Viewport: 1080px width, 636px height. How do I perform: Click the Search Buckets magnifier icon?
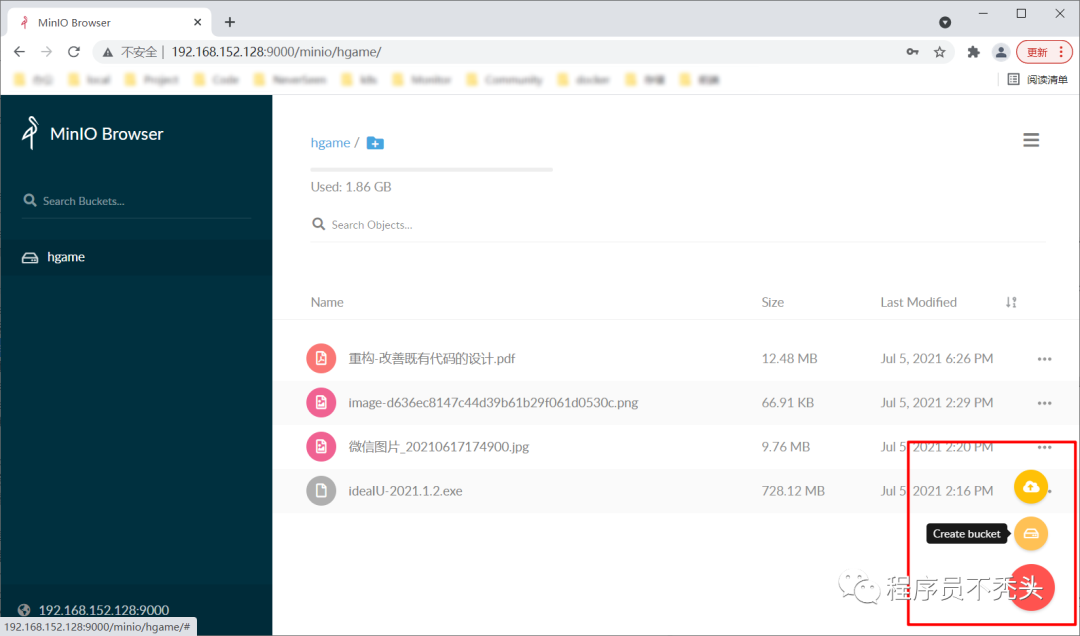click(30, 200)
